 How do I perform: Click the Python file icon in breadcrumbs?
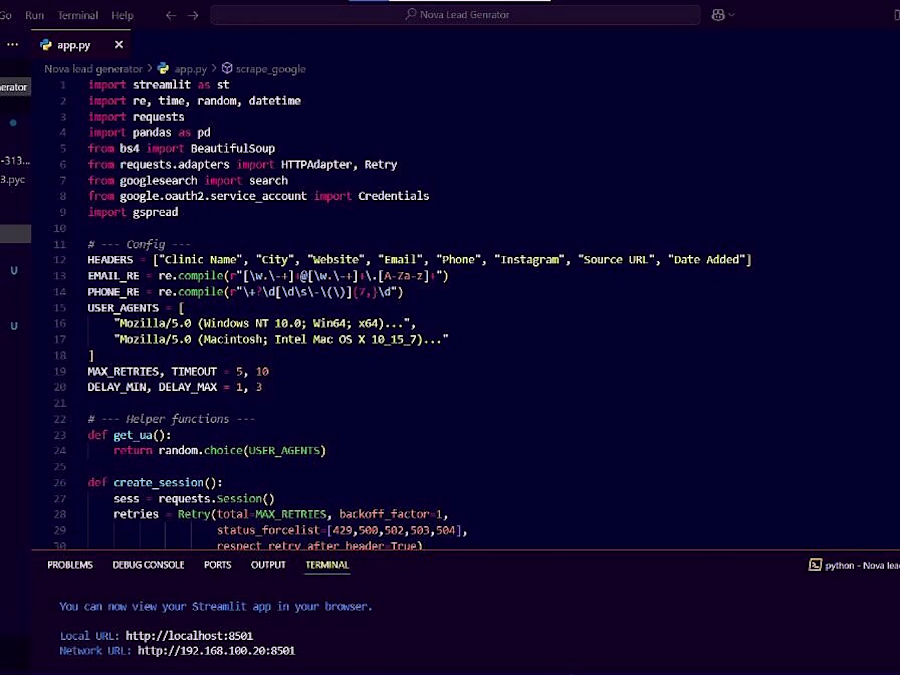tap(164, 68)
